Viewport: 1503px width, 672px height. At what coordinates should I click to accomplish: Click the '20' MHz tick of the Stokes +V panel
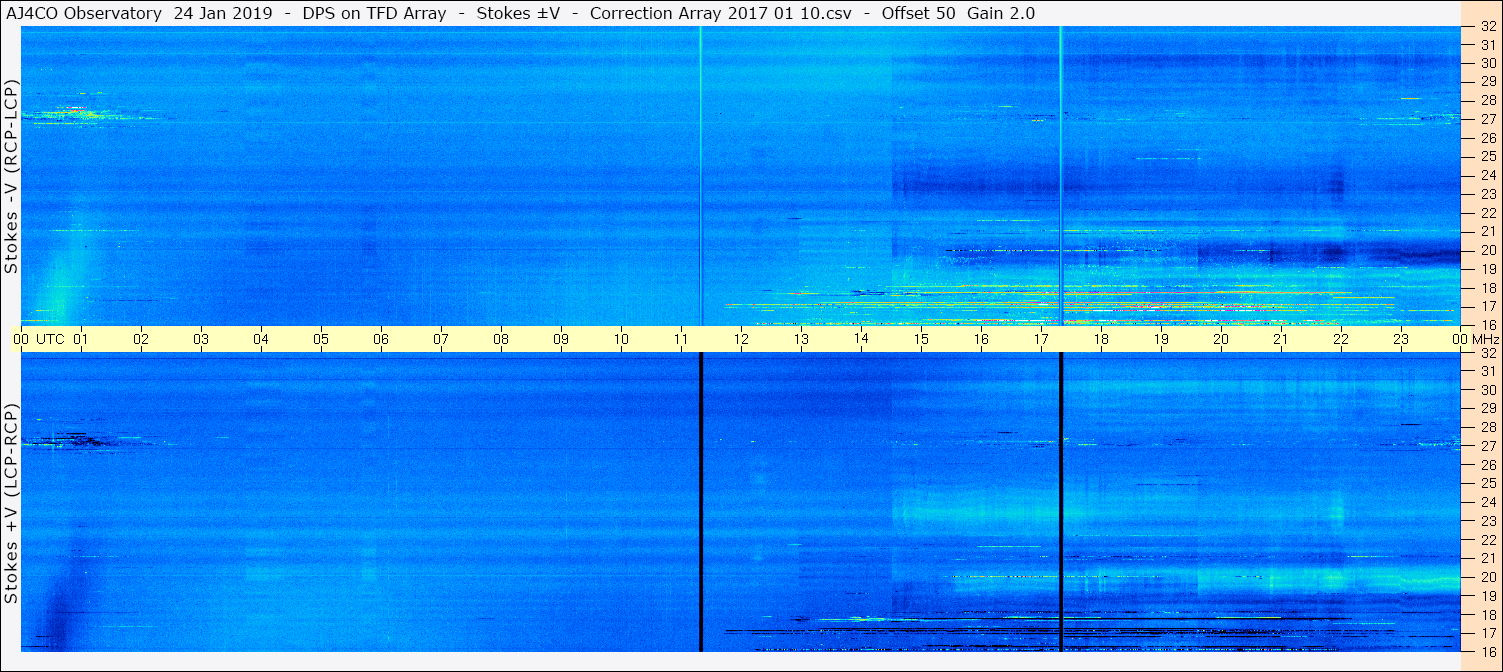click(1487, 577)
